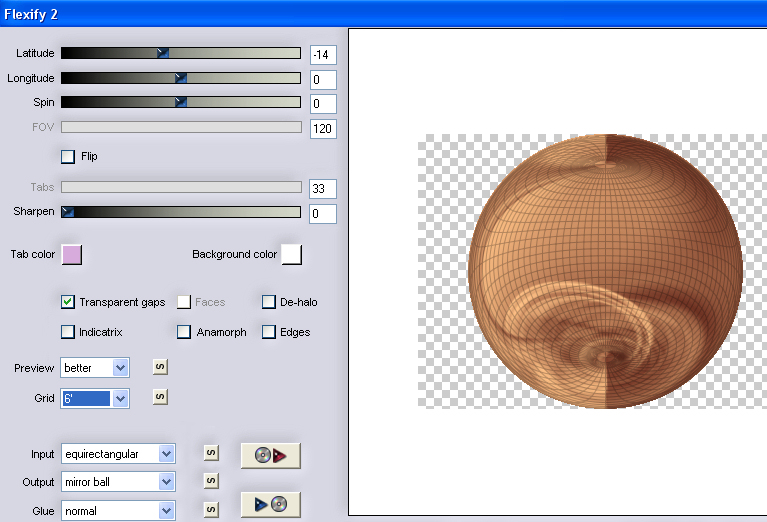Click the S button next to Output
The height and width of the screenshot is (522, 767).
tap(211, 481)
